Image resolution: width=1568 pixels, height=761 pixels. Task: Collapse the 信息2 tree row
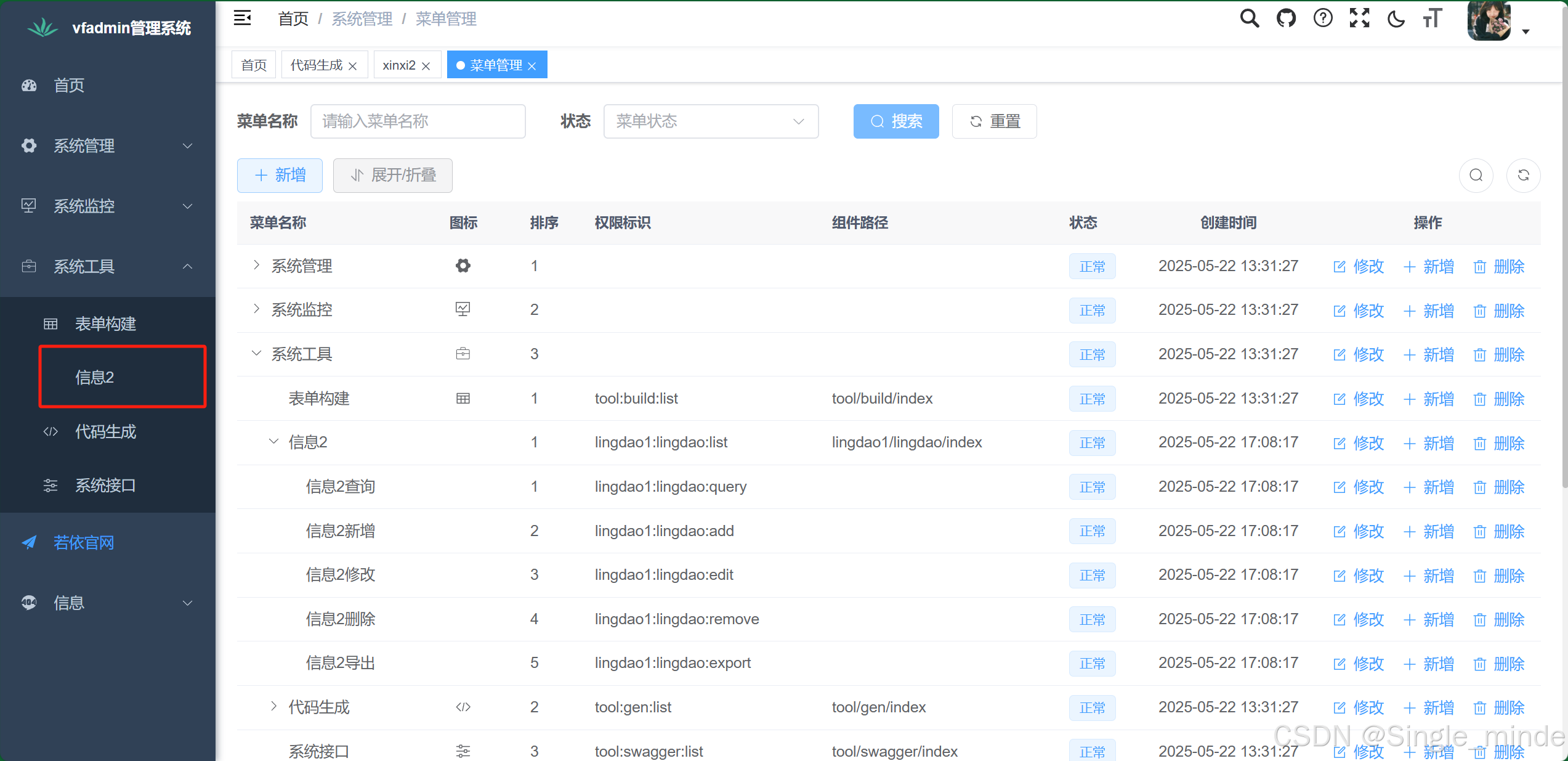273,442
